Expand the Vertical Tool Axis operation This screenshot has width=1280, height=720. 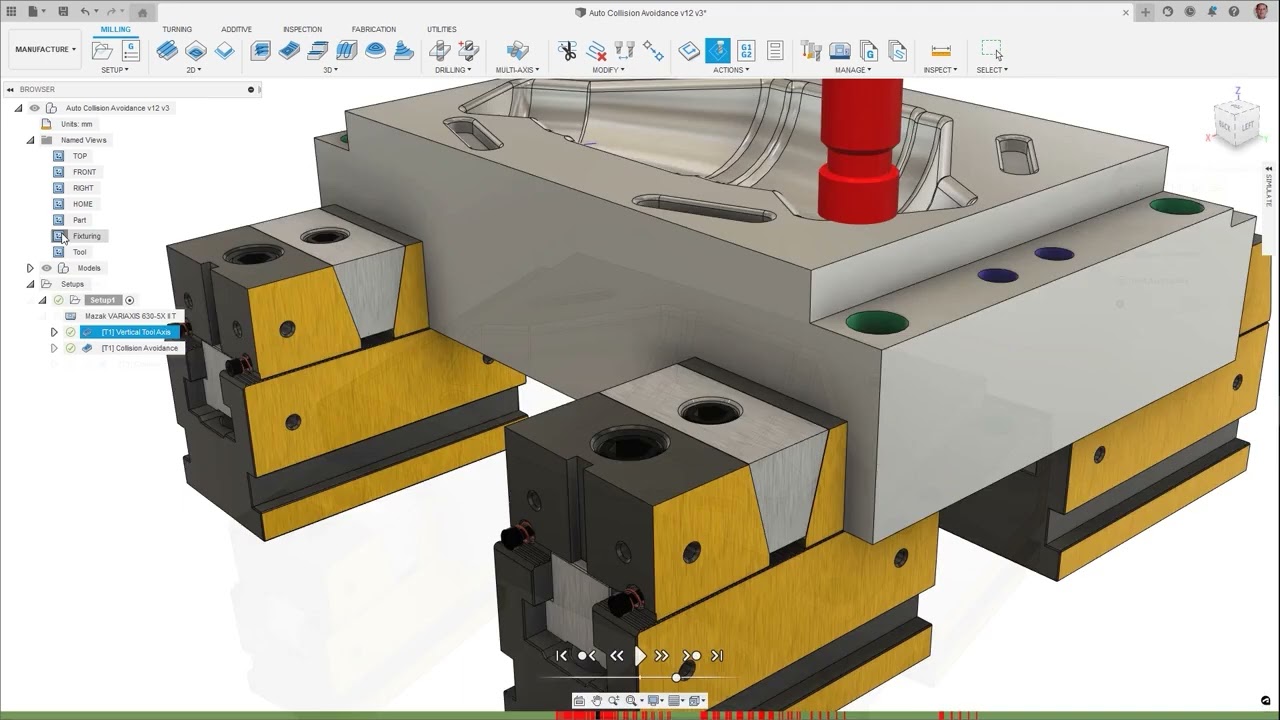[54, 332]
